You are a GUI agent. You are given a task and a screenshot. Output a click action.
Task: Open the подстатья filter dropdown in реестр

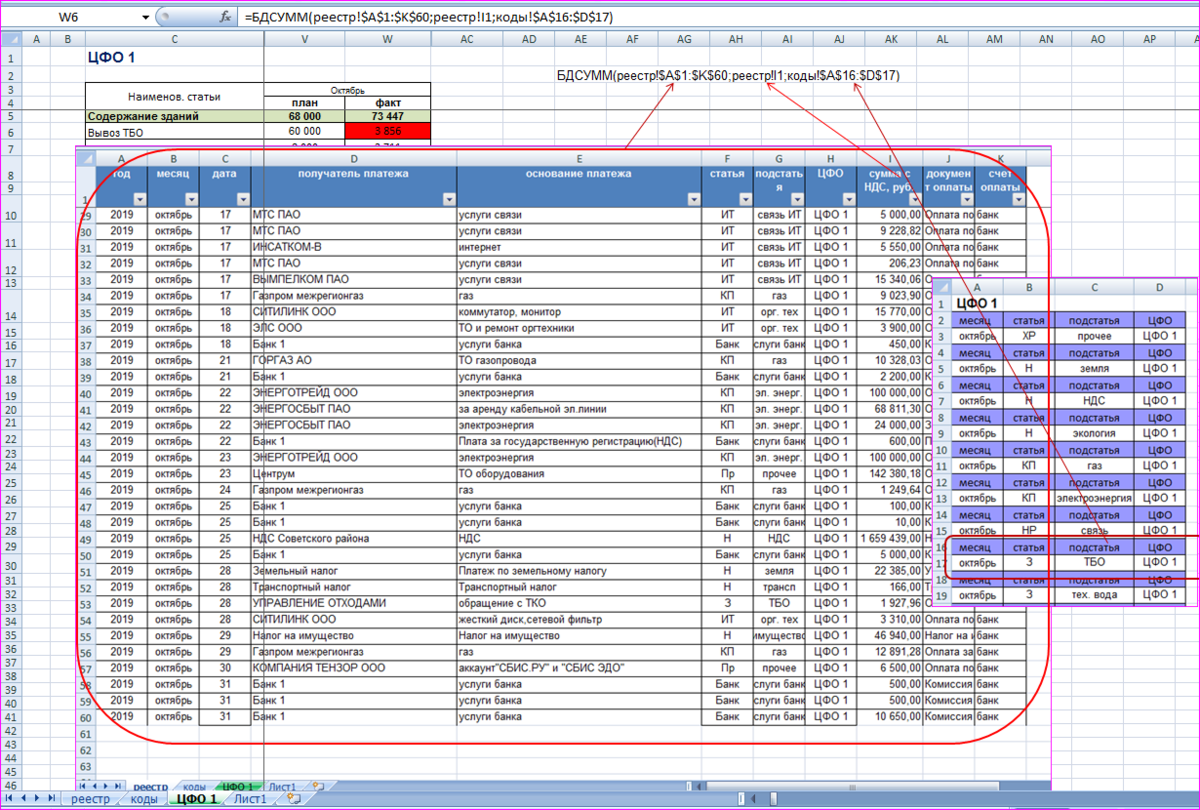(x=797, y=199)
